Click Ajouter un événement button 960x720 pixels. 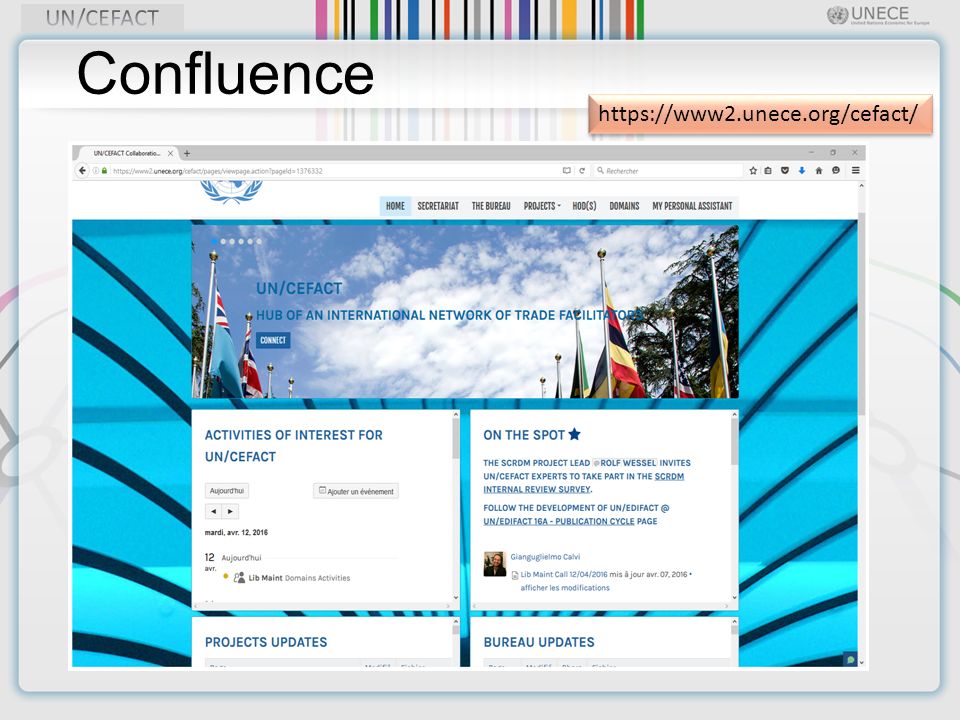click(x=356, y=491)
